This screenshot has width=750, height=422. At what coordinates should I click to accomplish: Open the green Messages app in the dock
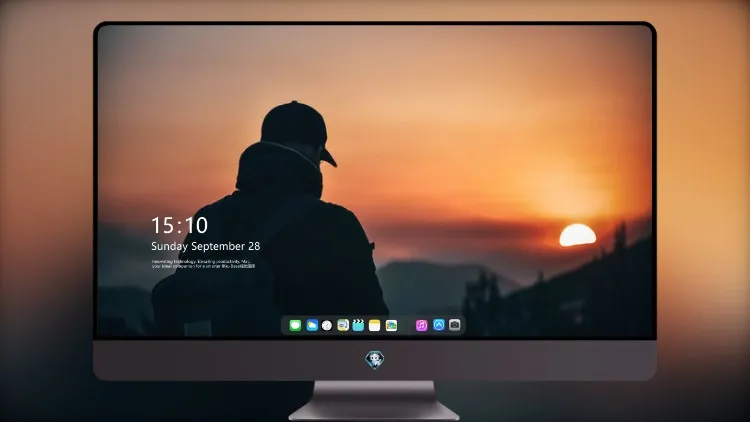pos(295,325)
